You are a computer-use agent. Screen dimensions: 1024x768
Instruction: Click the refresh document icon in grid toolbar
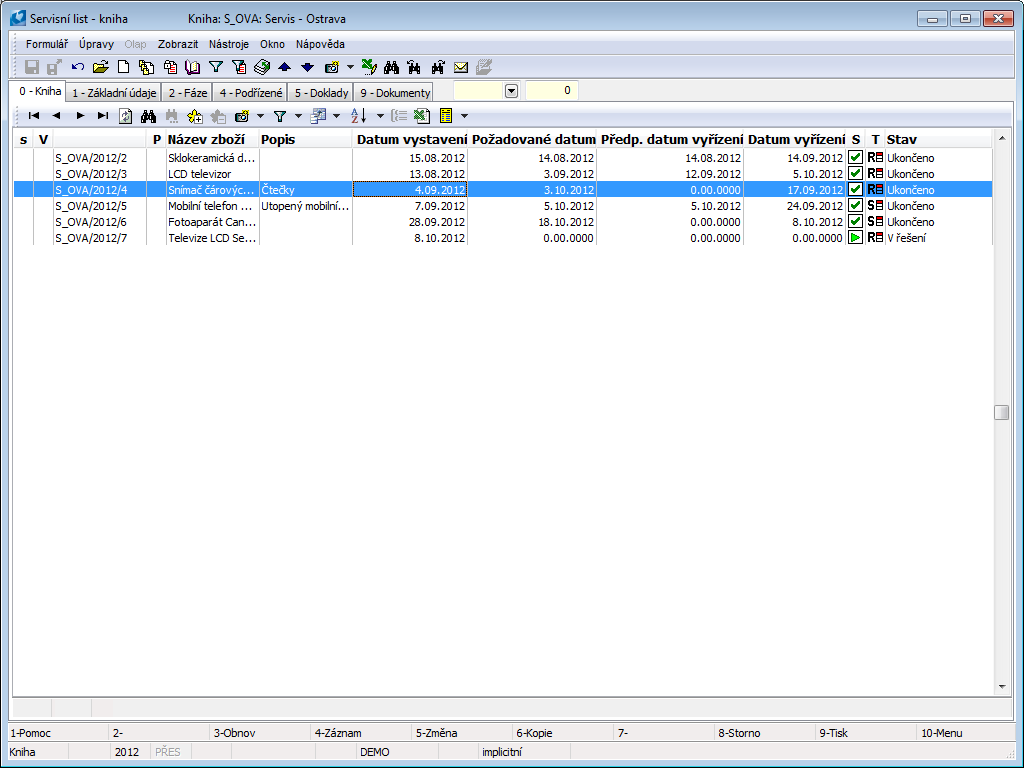125,116
